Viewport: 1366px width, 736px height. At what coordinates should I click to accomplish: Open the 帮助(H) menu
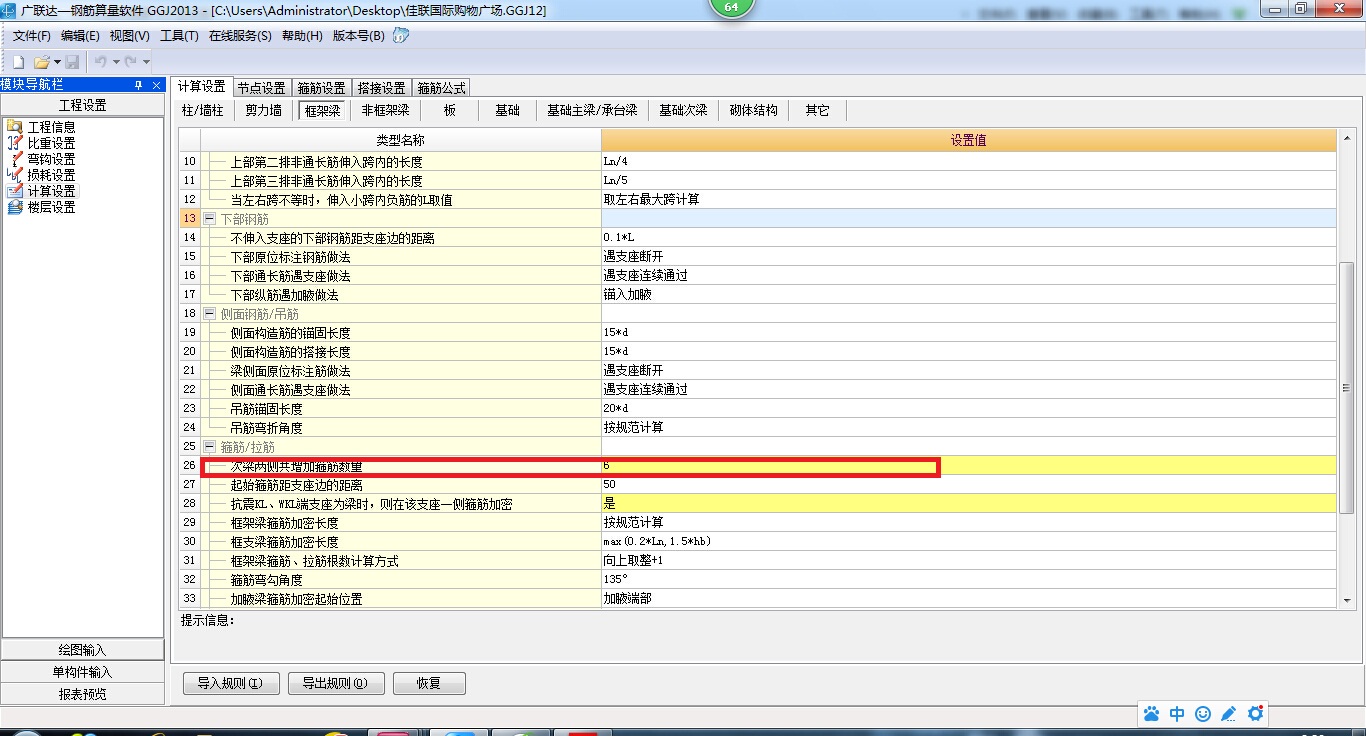click(x=302, y=35)
